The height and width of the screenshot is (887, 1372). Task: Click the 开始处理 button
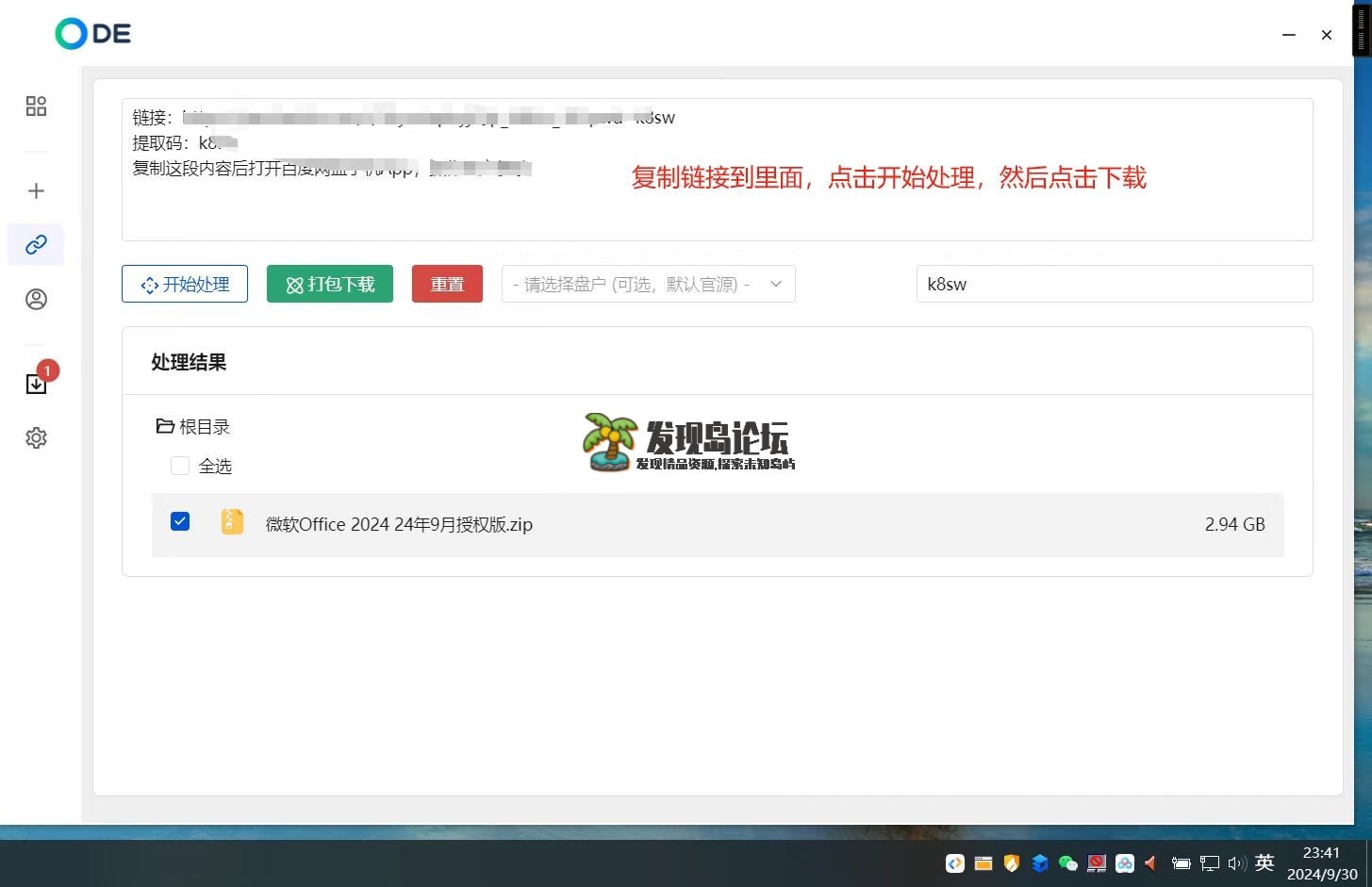tap(185, 284)
